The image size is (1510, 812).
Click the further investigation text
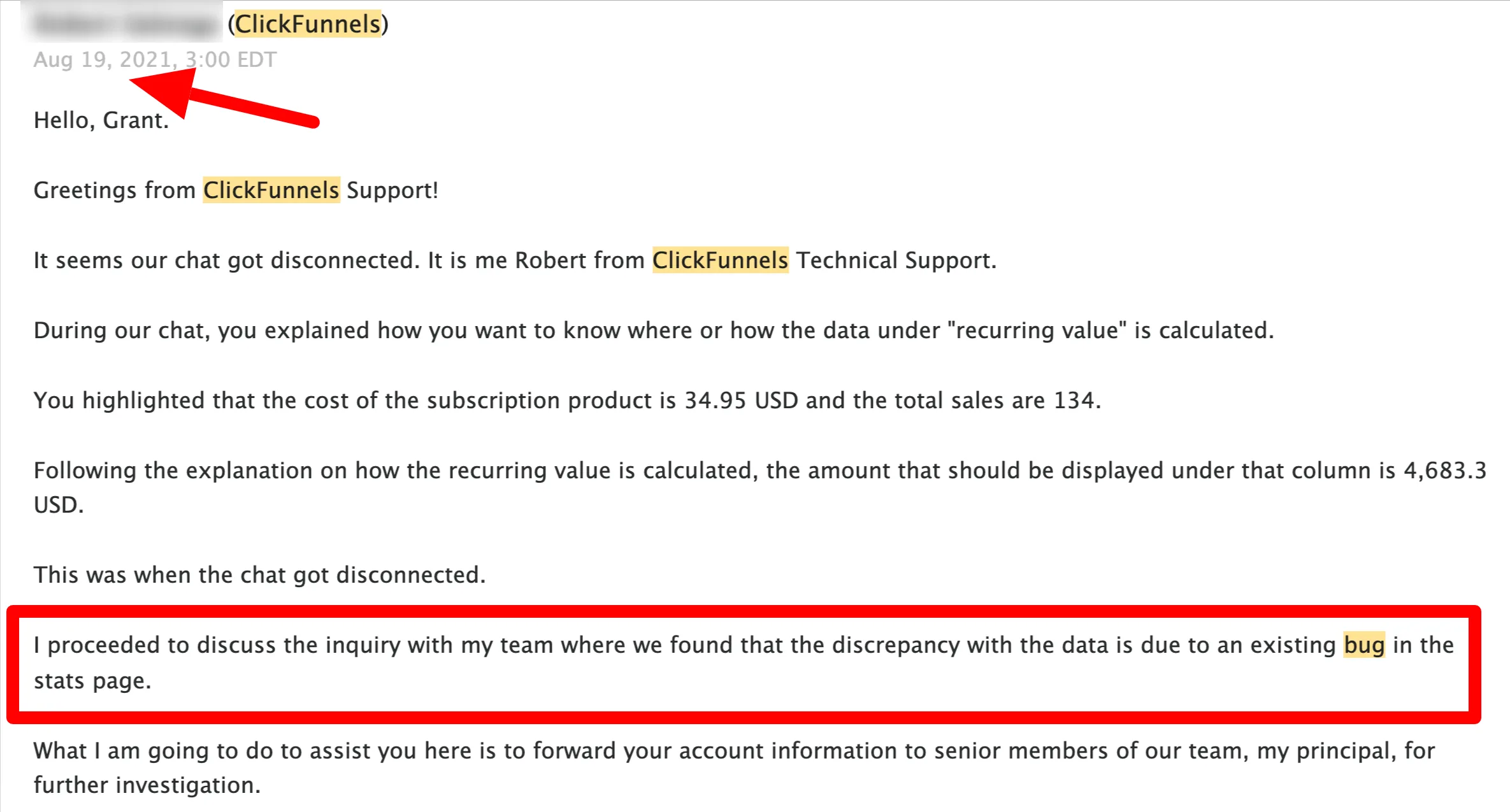147,785
